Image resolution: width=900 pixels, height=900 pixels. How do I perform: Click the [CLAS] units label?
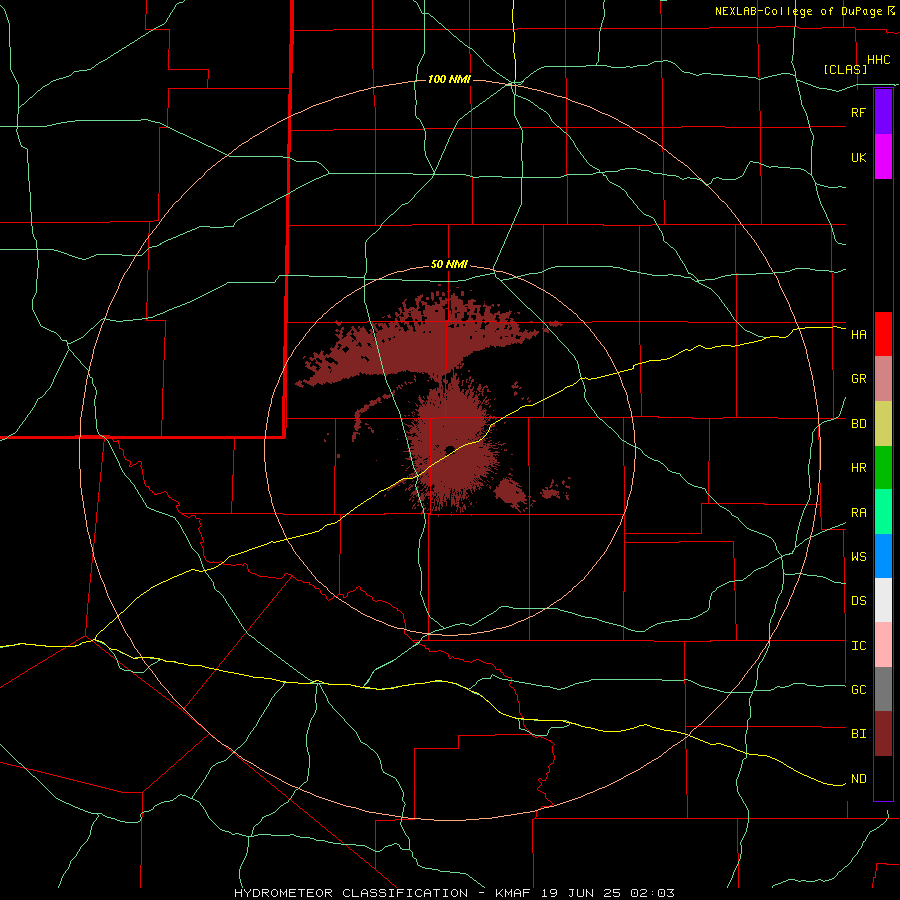pos(845,69)
